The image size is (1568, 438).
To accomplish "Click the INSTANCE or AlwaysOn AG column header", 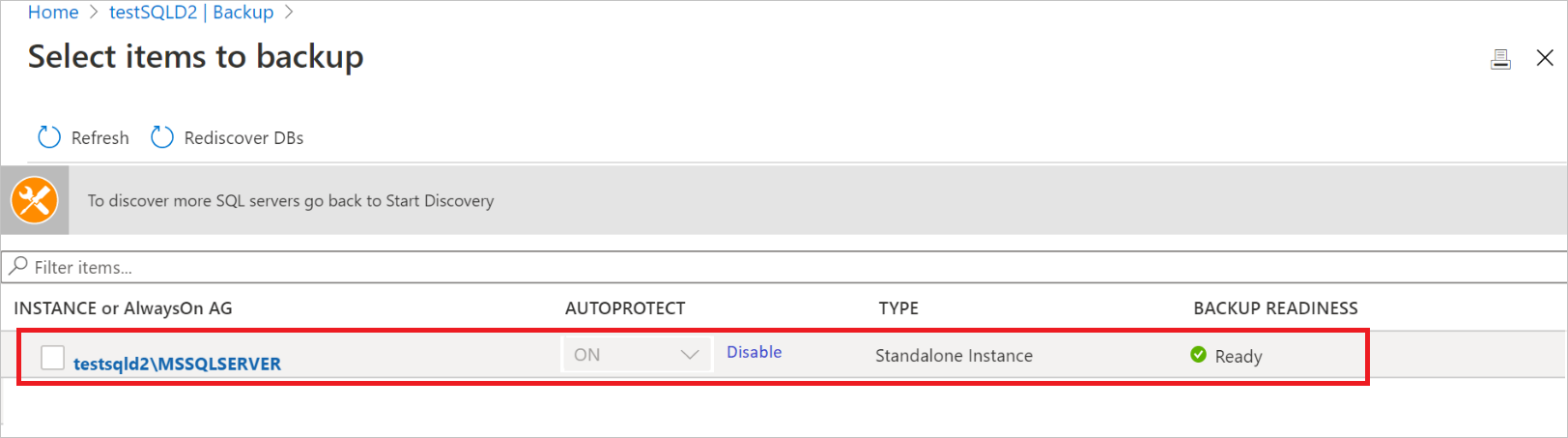I will click(123, 308).
